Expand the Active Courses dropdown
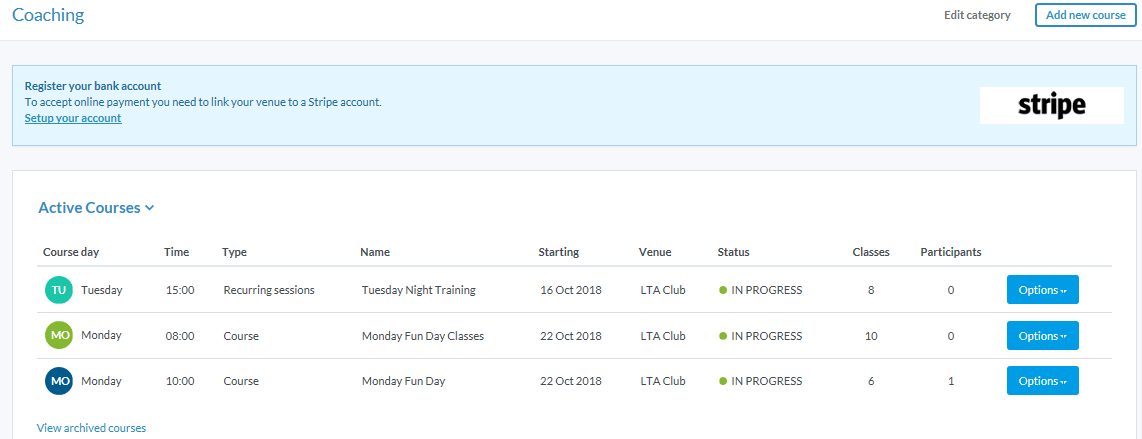 96,208
